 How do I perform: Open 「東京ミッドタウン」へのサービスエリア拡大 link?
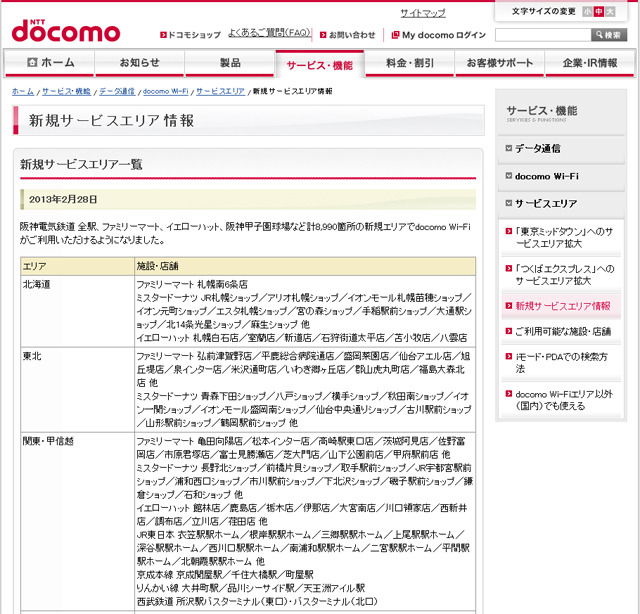coord(564,238)
